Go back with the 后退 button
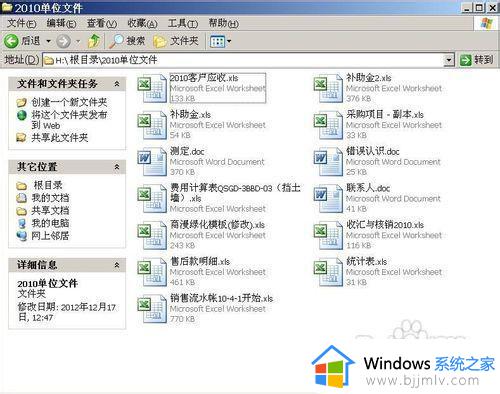This screenshot has width=500, height=394. (22, 41)
